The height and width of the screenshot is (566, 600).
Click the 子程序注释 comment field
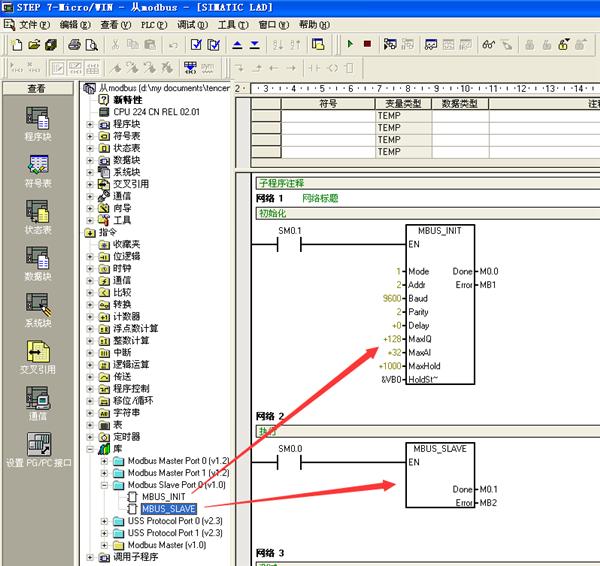[x=427, y=183]
